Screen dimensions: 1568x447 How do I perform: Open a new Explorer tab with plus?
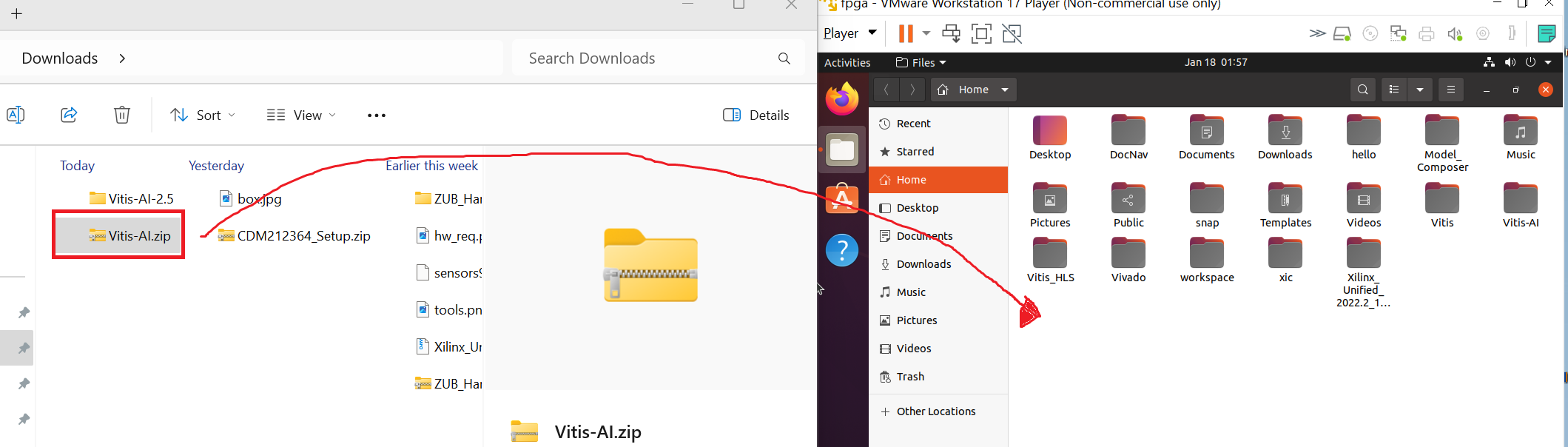pyautogui.click(x=16, y=13)
